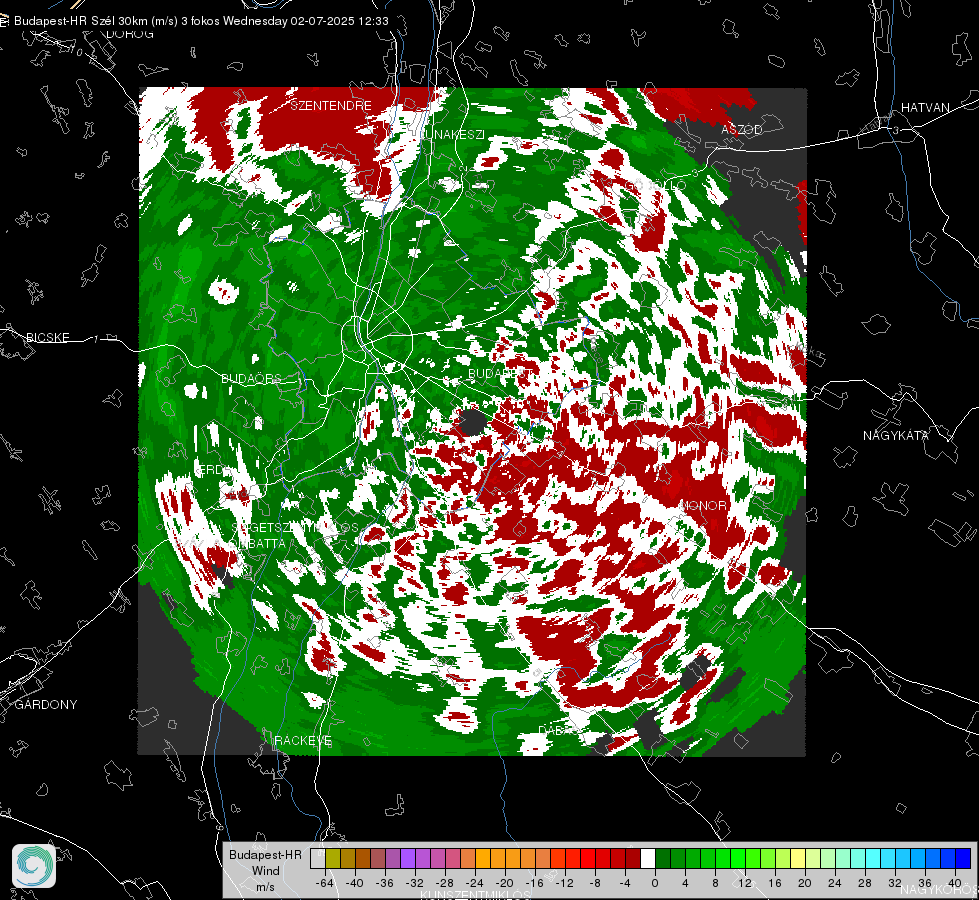
Task: Click the -24 scale value
Action: [475, 883]
